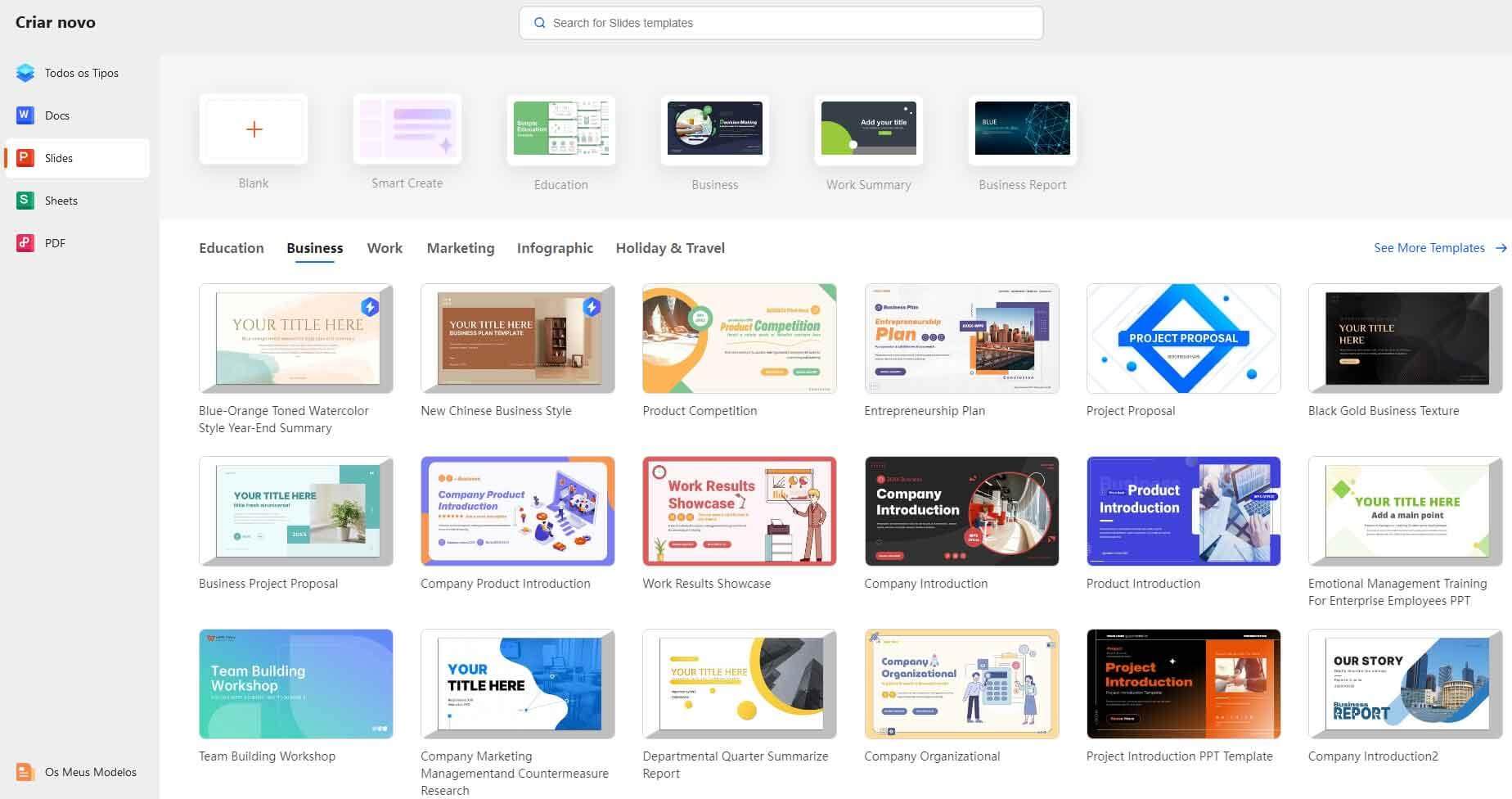Image resolution: width=1512 pixels, height=799 pixels.
Task: Click the Os Meus Modelos icon
Action: coord(25,772)
